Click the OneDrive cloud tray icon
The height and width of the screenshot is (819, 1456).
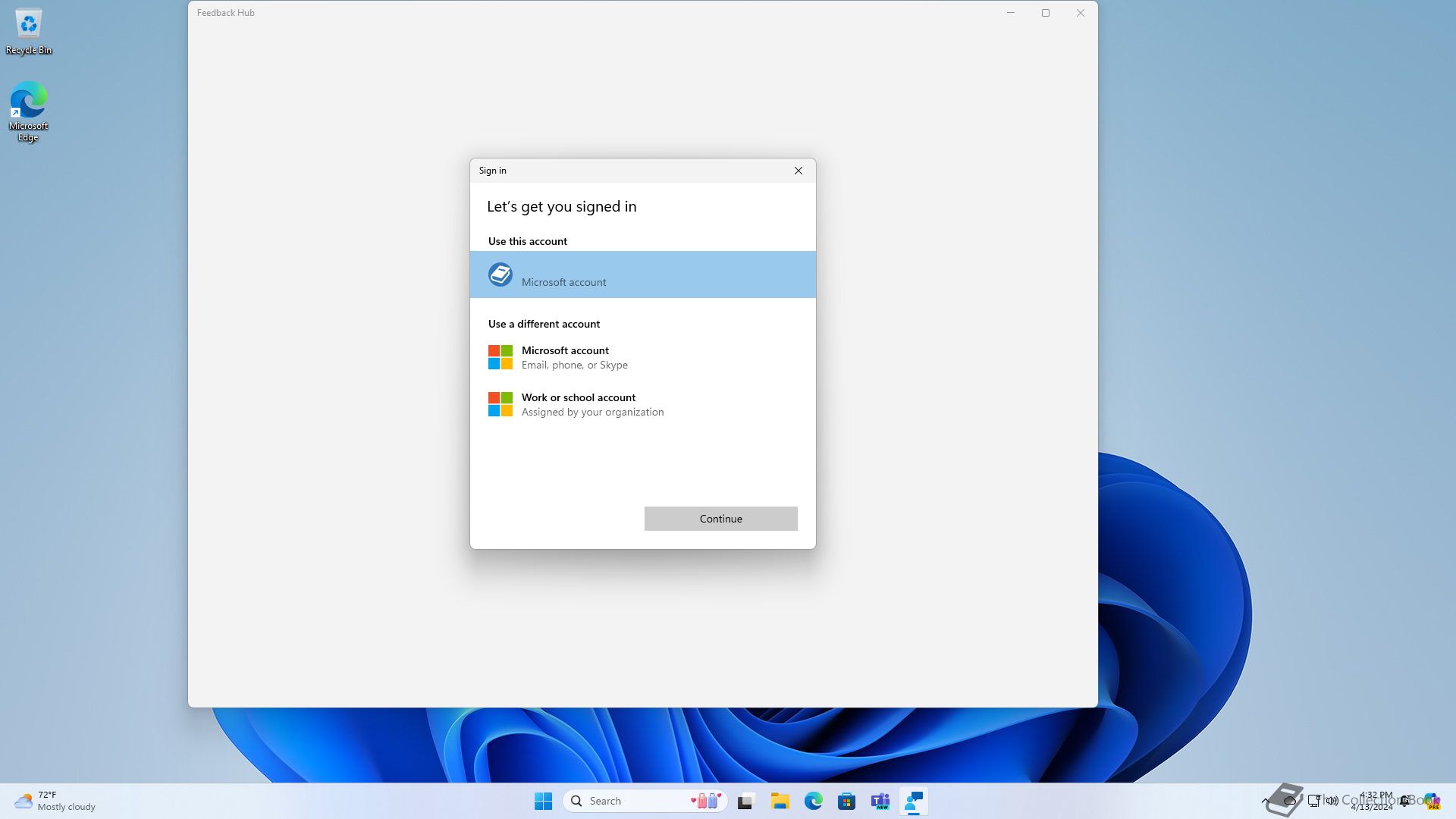tap(1290, 801)
